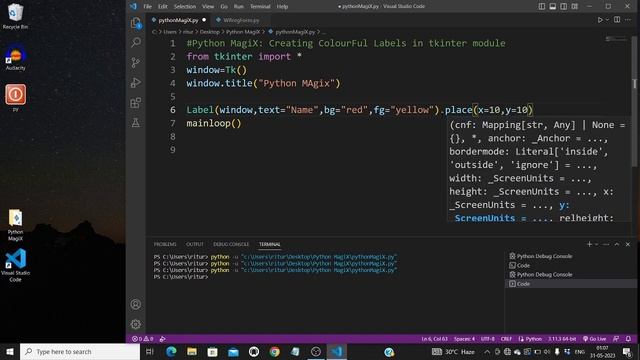Switch to the pythonMagiX.py editor tab
The width and height of the screenshot is (640, 360).
coord(179,20)
